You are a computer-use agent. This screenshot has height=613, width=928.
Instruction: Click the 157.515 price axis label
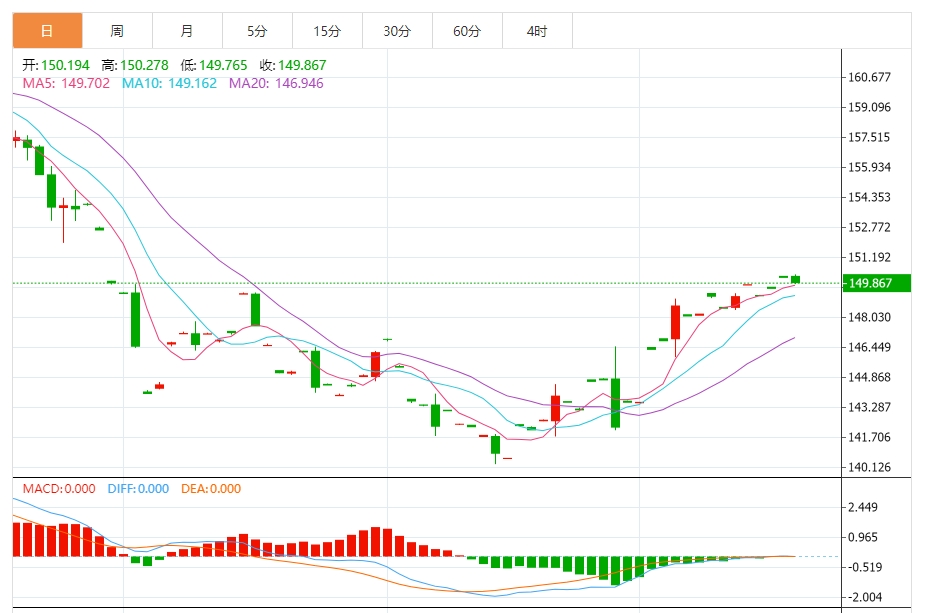pyautogui.click(x=869, y=137)
